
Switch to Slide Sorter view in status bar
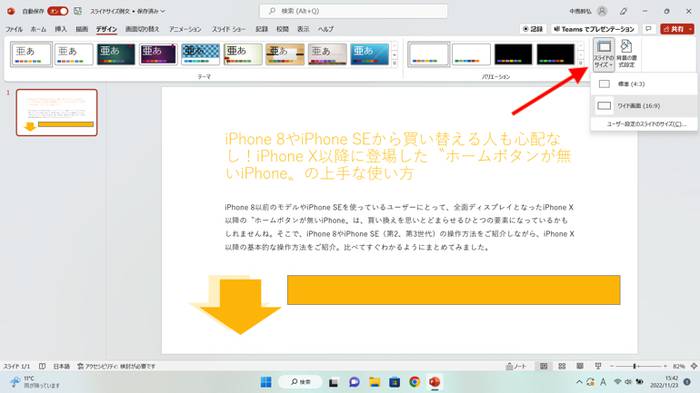coord(562,366)
